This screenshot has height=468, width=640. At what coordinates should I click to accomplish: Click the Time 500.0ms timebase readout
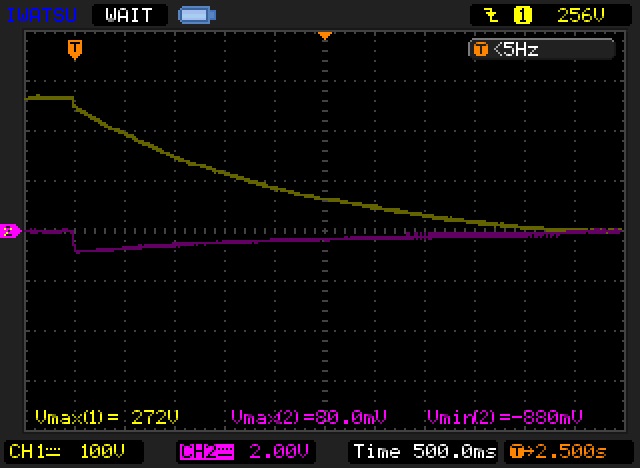coord(423,452)
